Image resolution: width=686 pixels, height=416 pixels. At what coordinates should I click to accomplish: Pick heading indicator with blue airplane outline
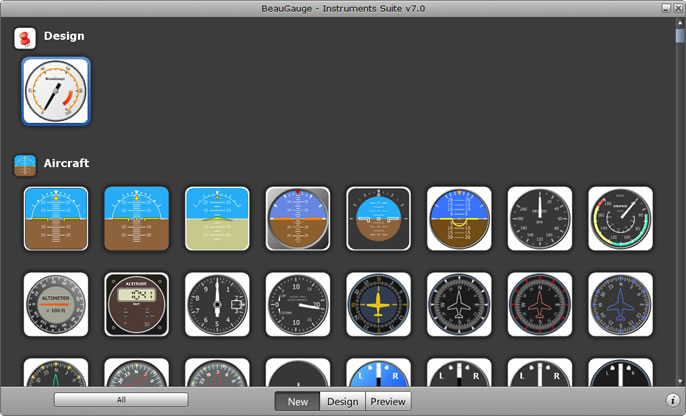620,304
